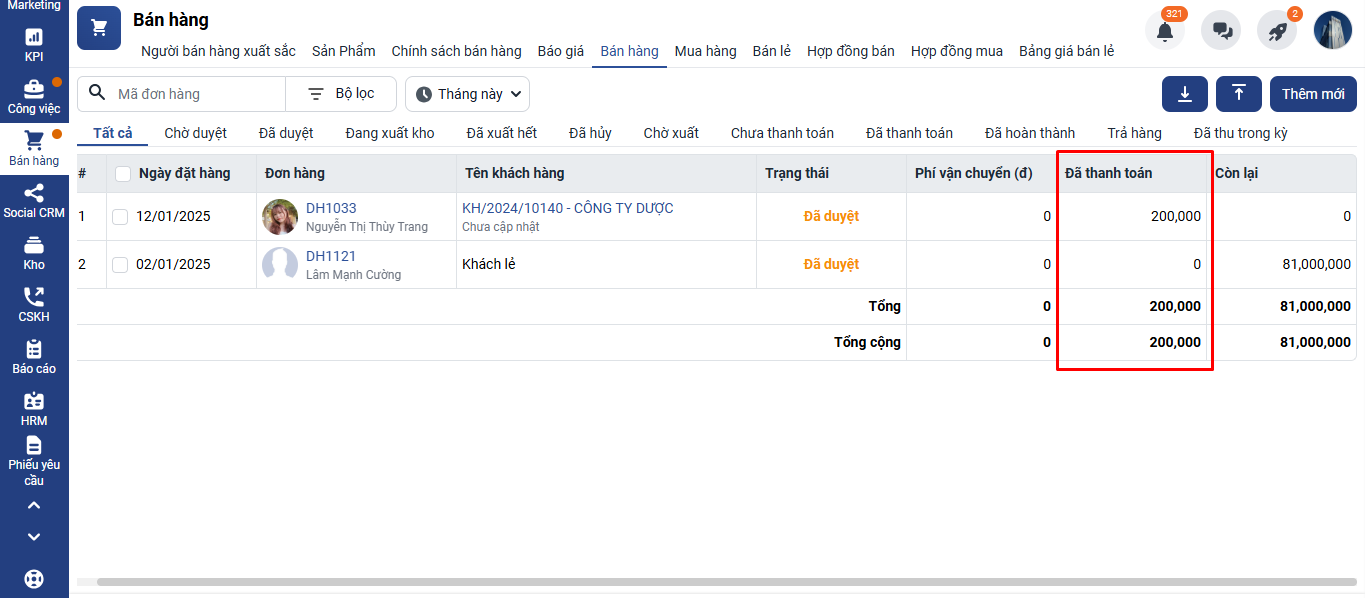This screenshot has width=1365, height=598.
Task: Tick the select-all checkbox in header
Action: (123, 174)
